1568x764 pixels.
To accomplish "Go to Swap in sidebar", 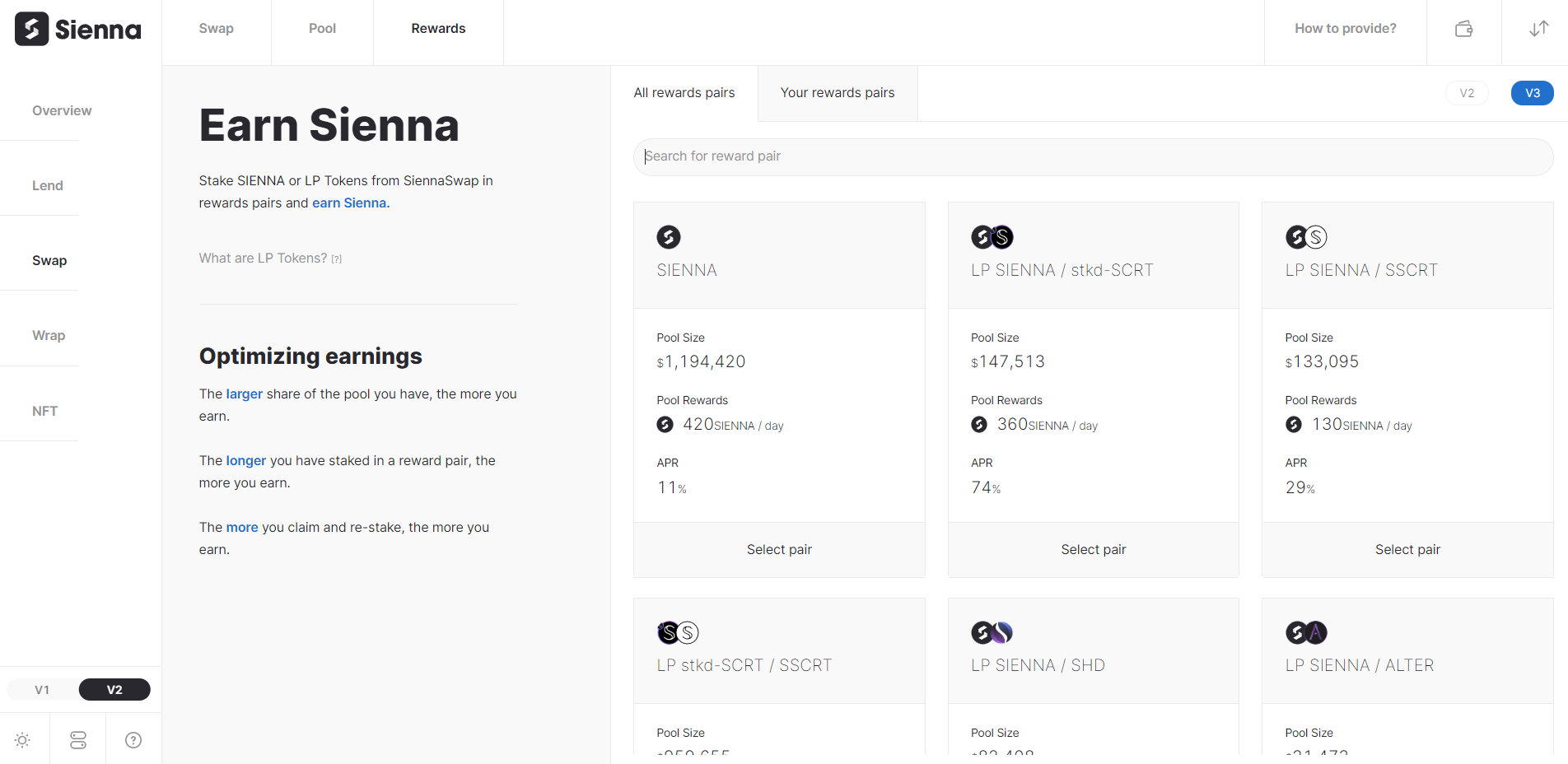I will [x=49, y=260].
